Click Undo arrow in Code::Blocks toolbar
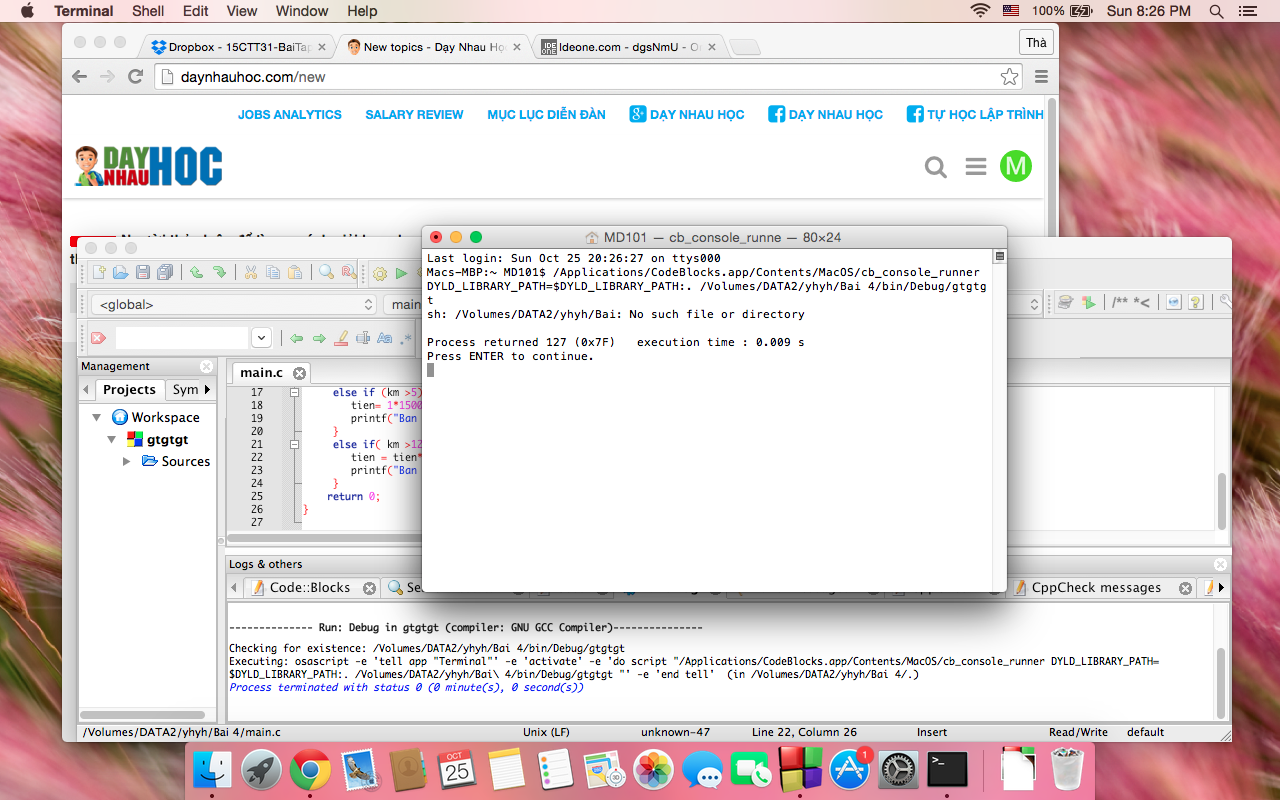1280x800 pixels. click(196, 272)
